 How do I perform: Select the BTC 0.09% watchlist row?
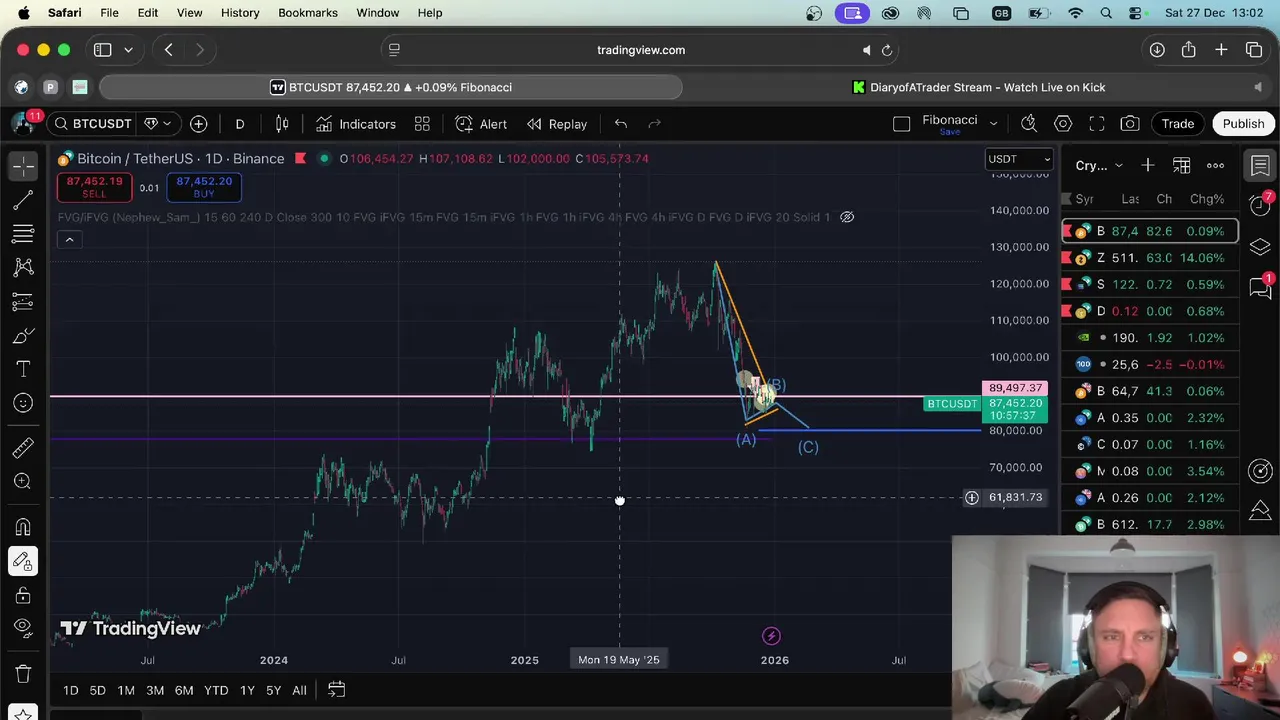(x=1150, y=231)
